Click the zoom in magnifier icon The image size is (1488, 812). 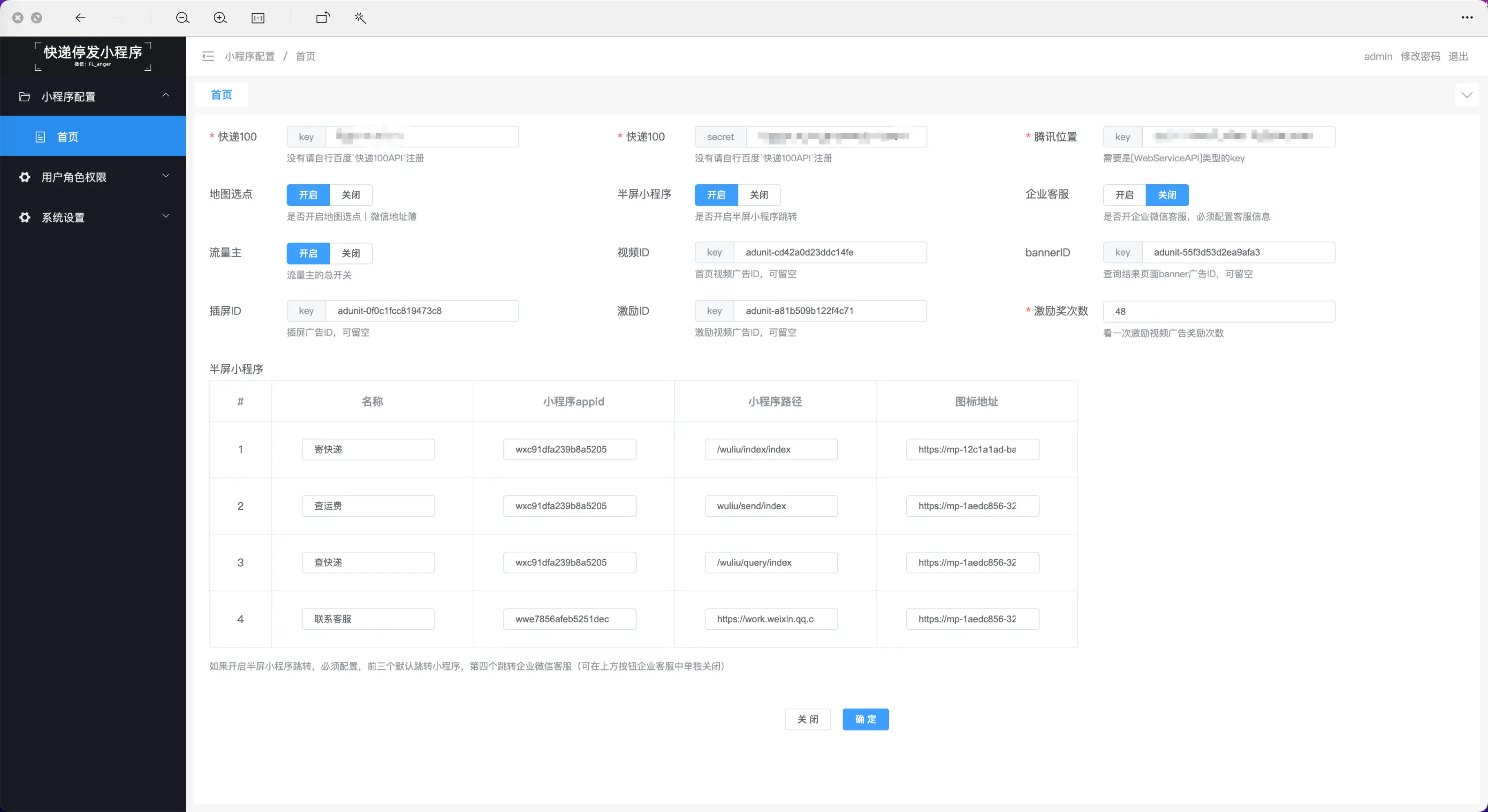(x=220, y=18)
